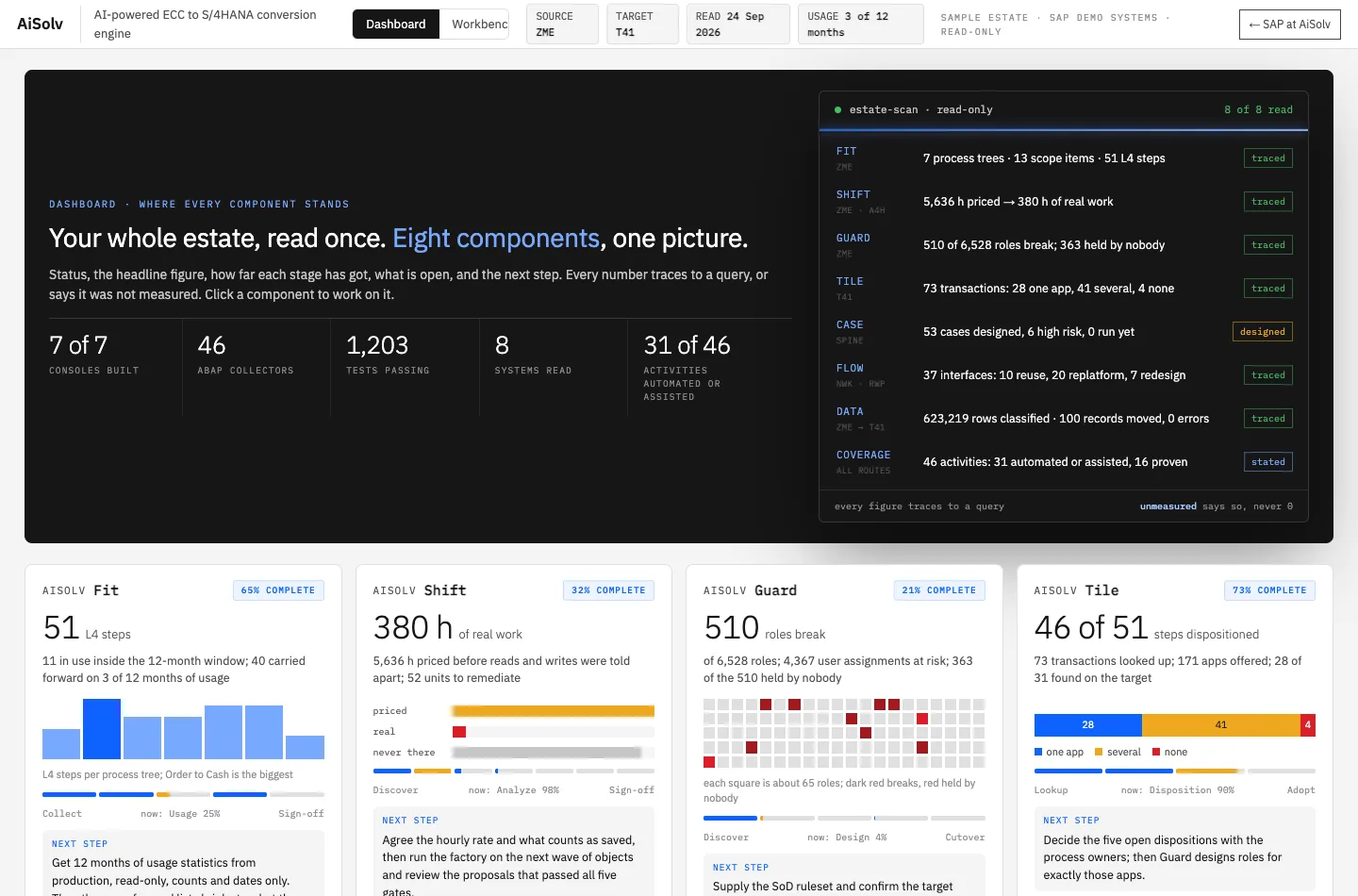Click the READ 24 Sep 2026 chip
Screen dimensions: 1358x896
pyautogui.click(x=737, y=25)
